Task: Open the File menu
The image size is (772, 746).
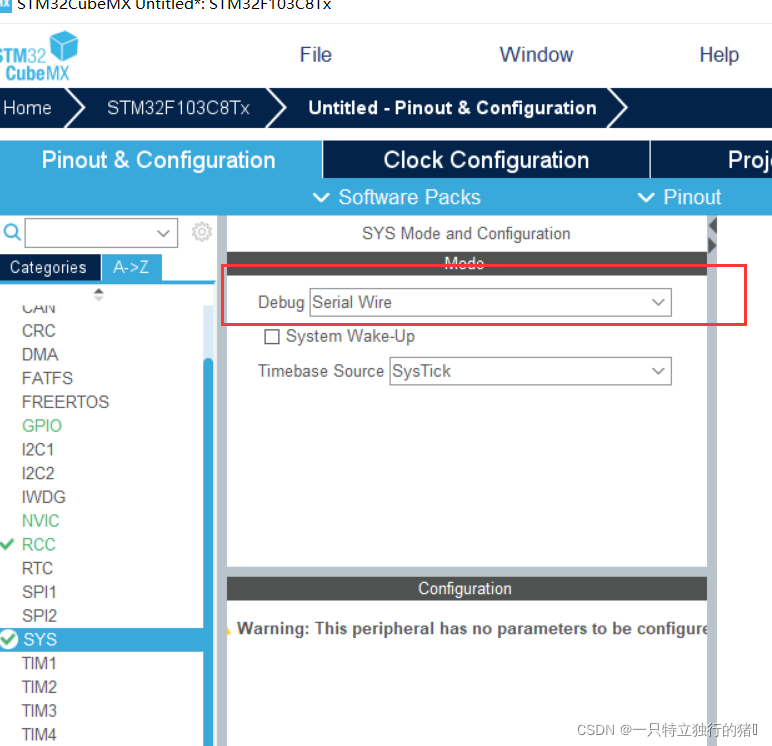Action: point(316,55)
